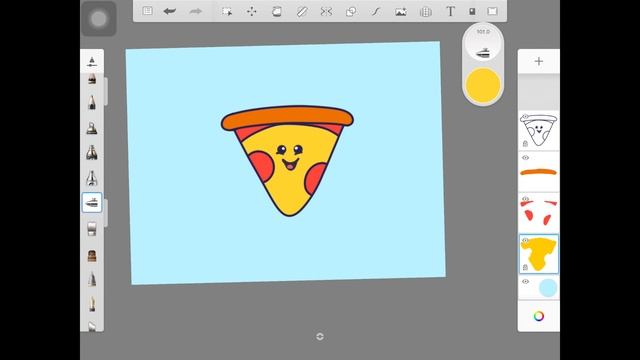Open the main menu list icon
This screenshot has width=640, height=360.
point(147,11)
